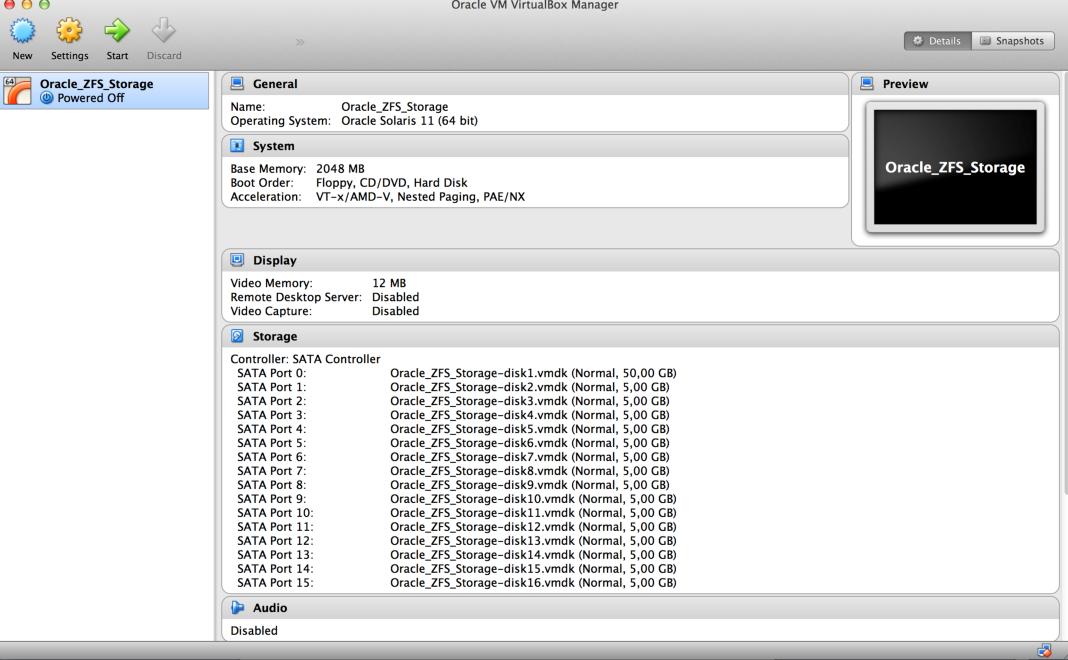Click the status bar network icon

[1044, 651]
